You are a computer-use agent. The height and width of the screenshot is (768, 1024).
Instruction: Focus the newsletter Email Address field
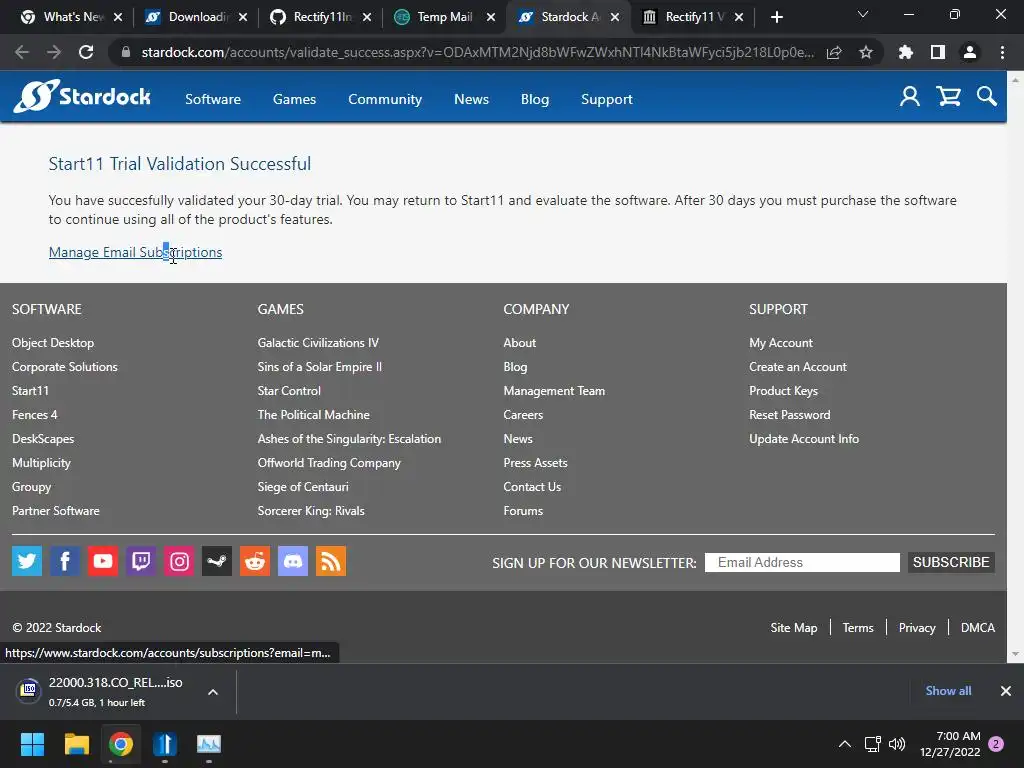click(x=802, y=562)
